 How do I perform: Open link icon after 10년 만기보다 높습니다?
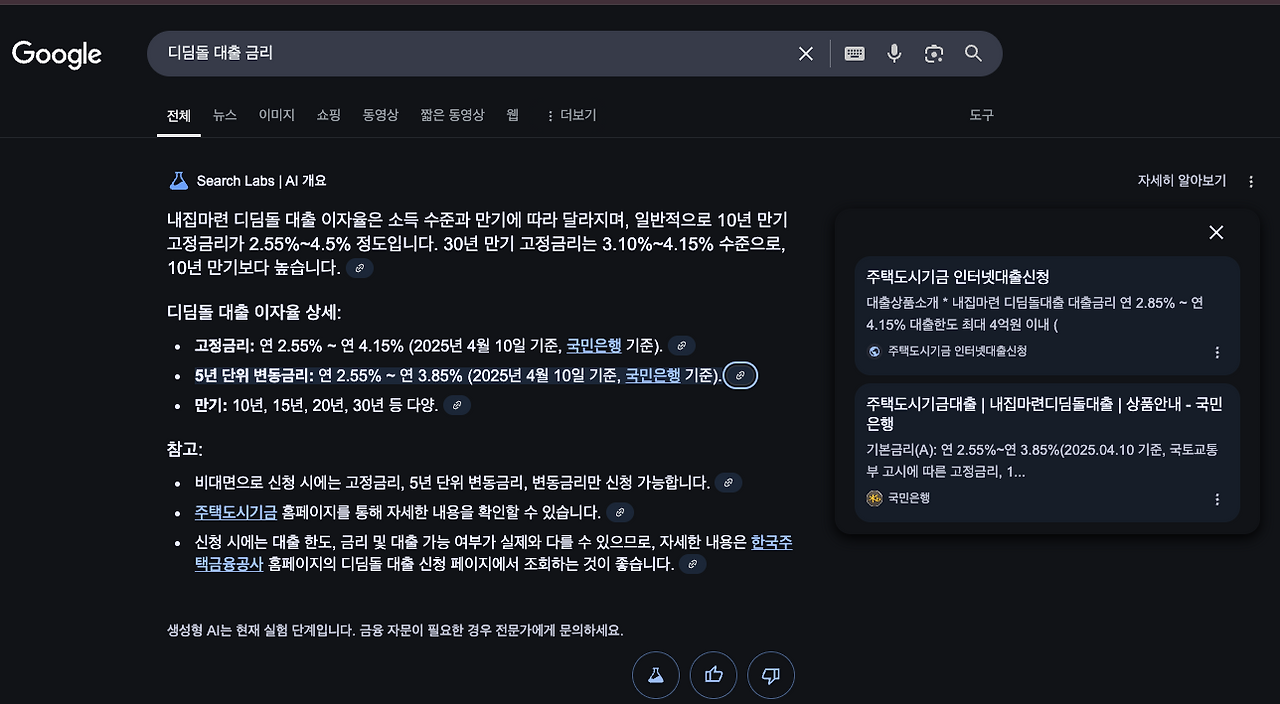(x=359, y=268)
